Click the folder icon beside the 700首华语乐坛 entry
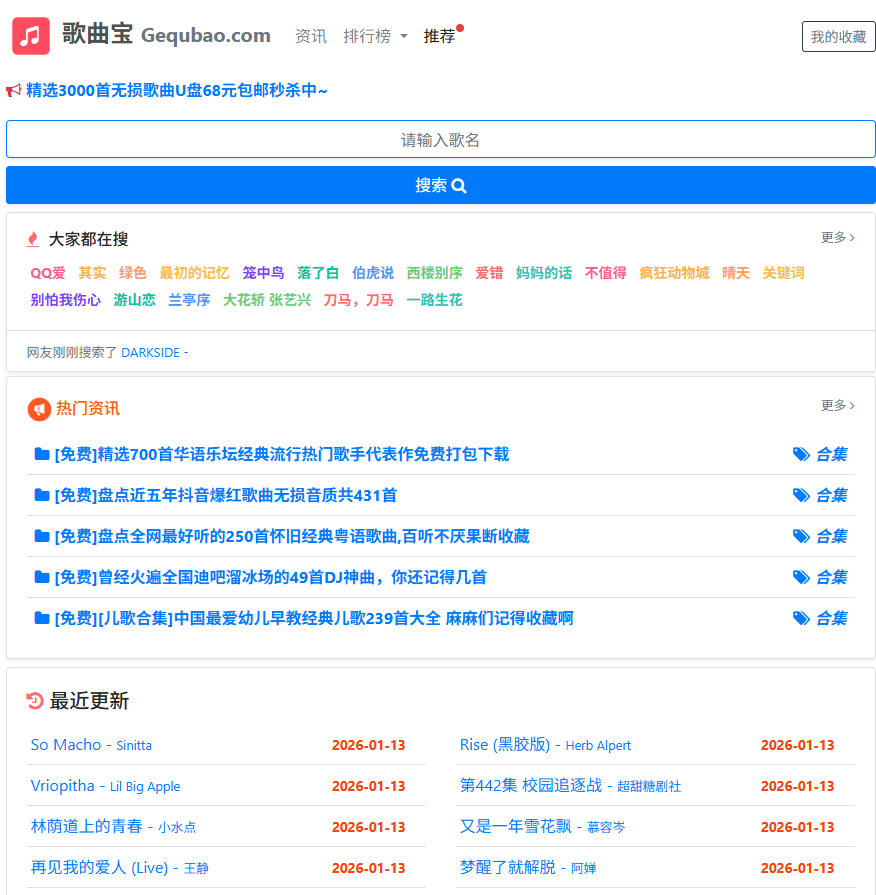 [x=39, y=453]
